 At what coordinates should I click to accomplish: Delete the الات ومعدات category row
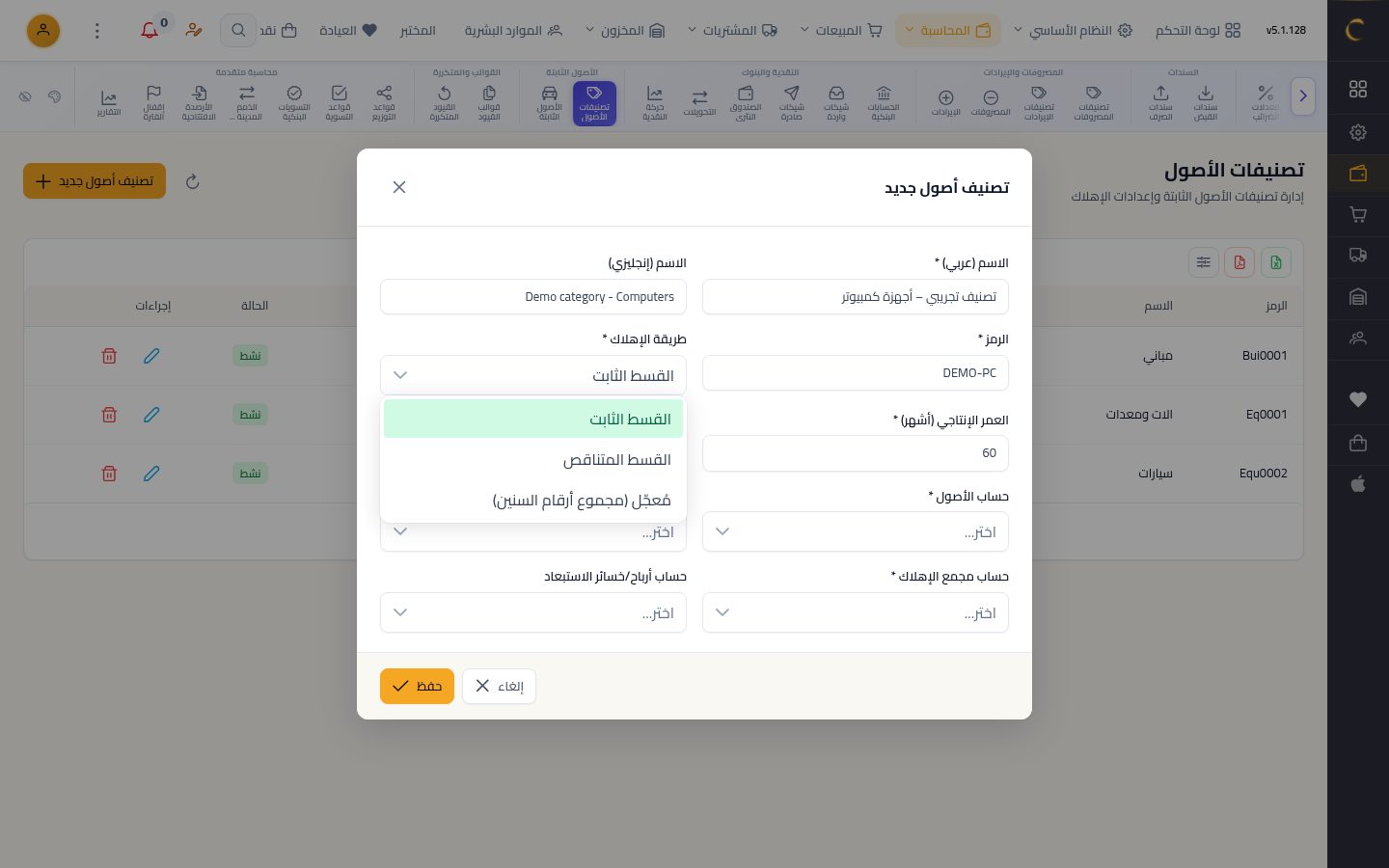tap(109, 415)
